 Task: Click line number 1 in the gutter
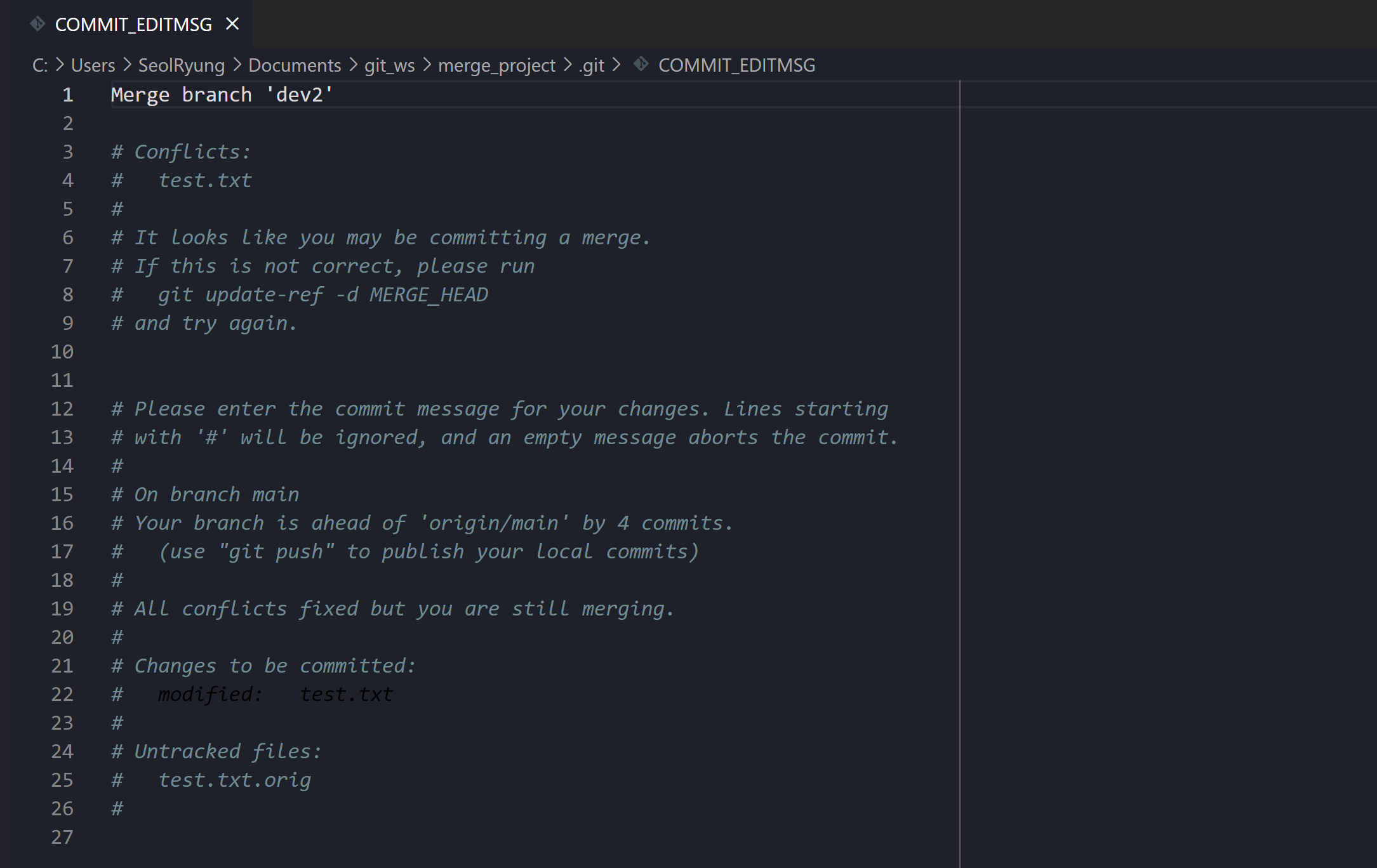coord(68,95)
